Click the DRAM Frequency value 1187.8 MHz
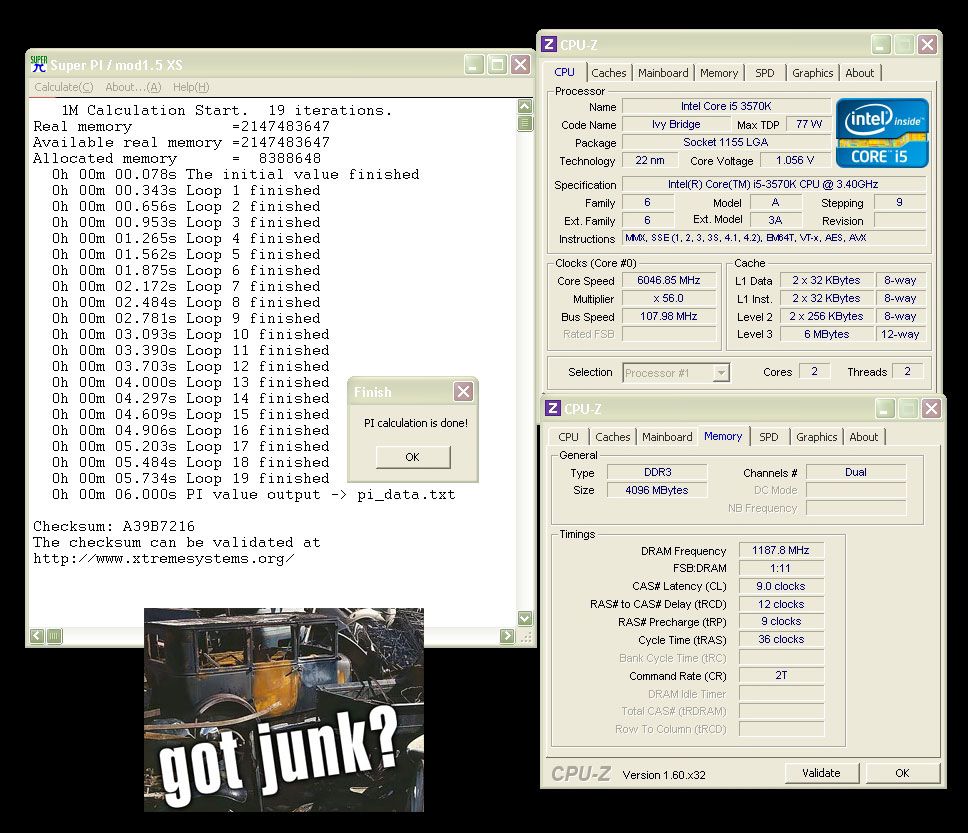The width and height of the screenshot is (968, 833). (x=781, y=550)
